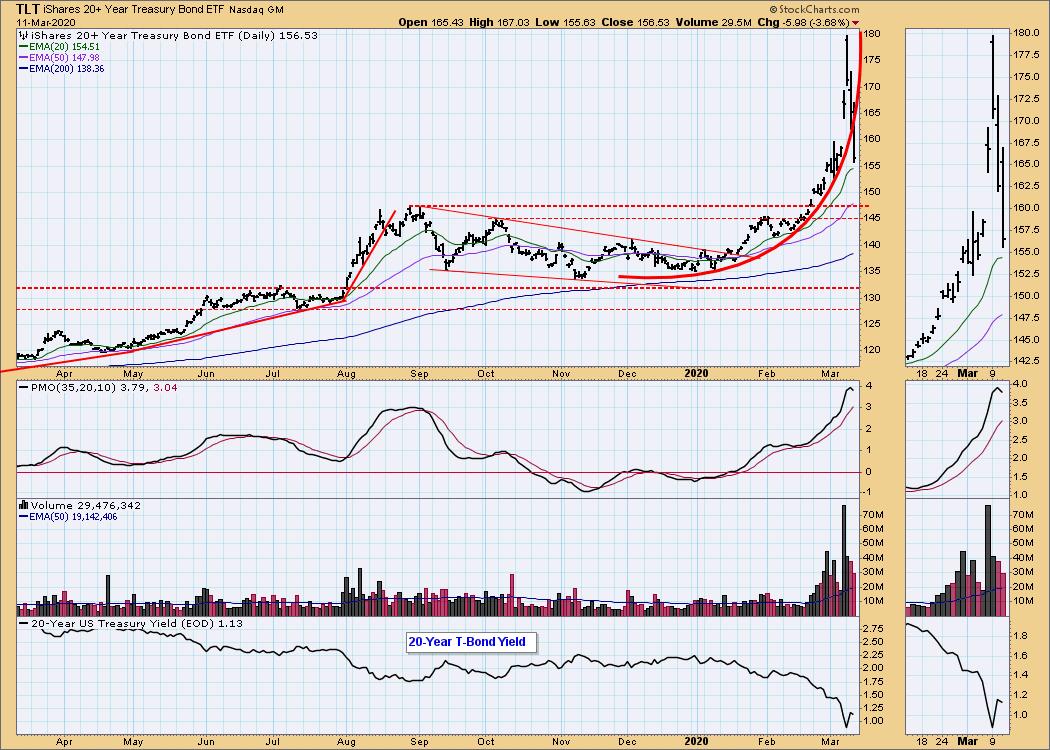The width and height of the screenshot is (1050, 750).
Task: Click the red down arrow beside Chg
Action: point(855,23)
